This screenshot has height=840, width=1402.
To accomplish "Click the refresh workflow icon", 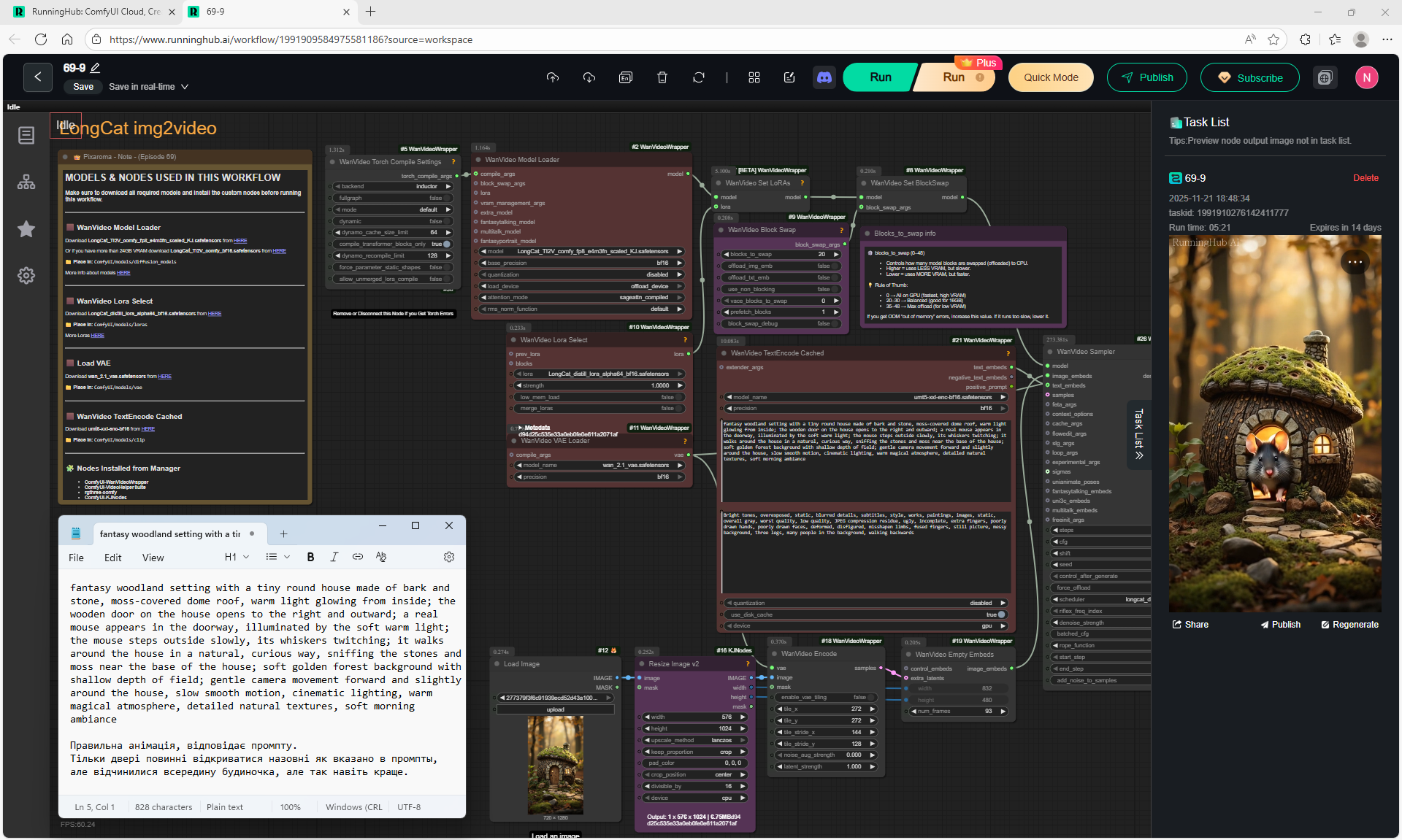I will pyautogui.click(x=699, y=77).
